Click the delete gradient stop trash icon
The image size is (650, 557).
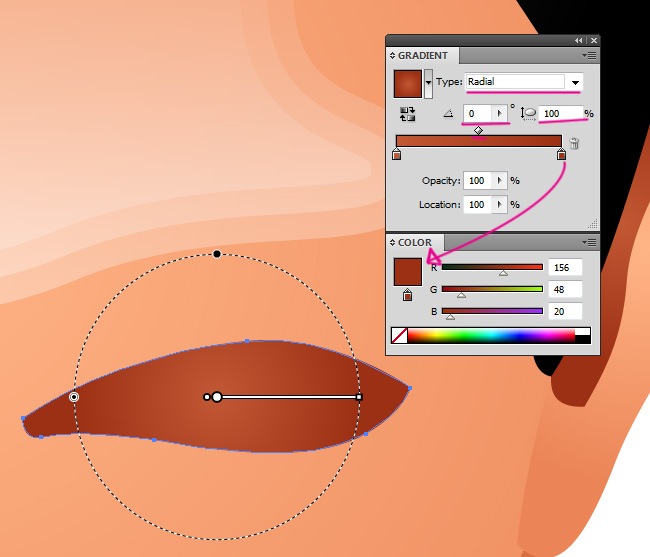pos(575,144)
